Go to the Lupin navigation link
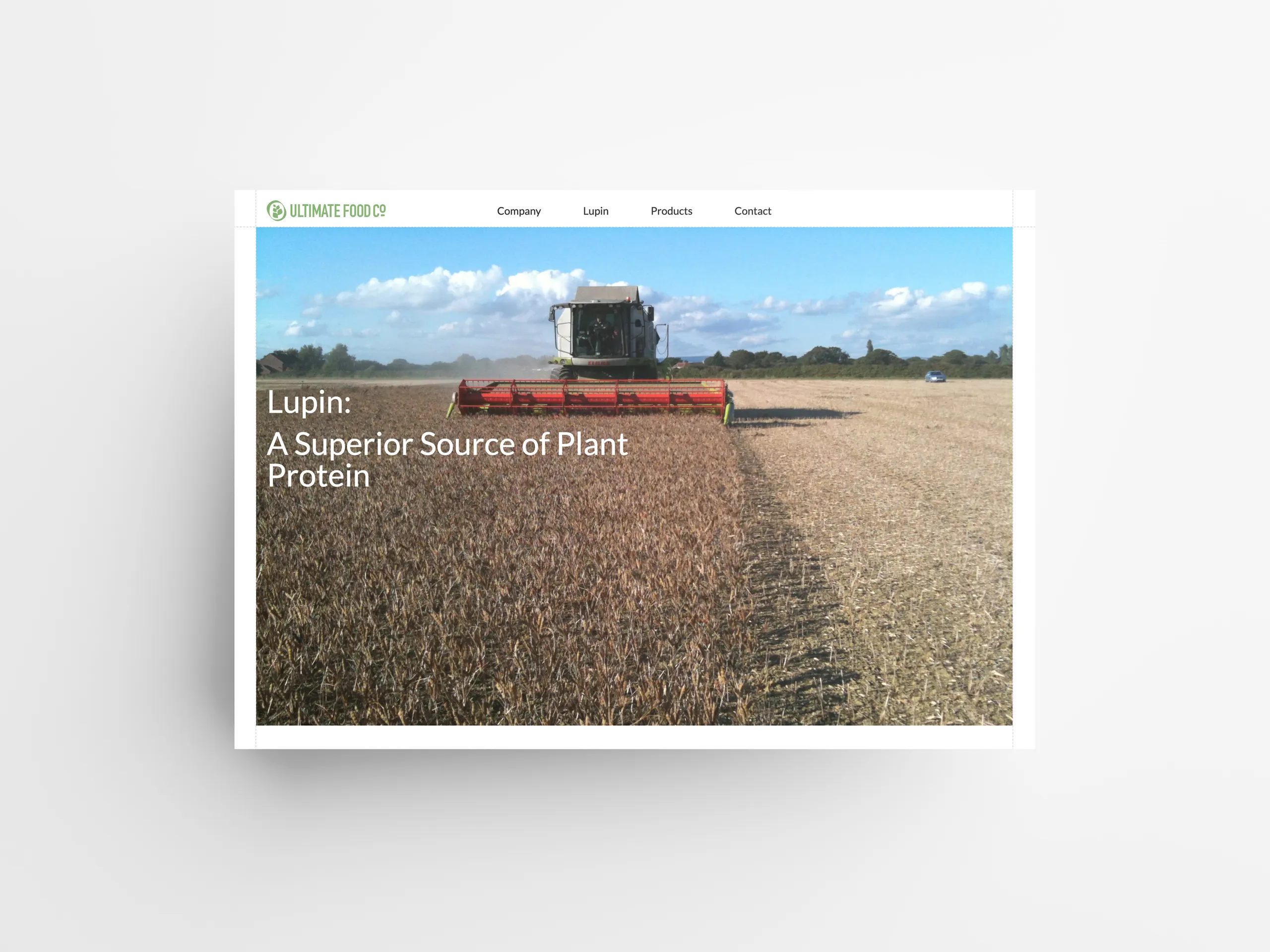Image resolution: width=1270 pixels, height=952 pixels. coord(595,211)
